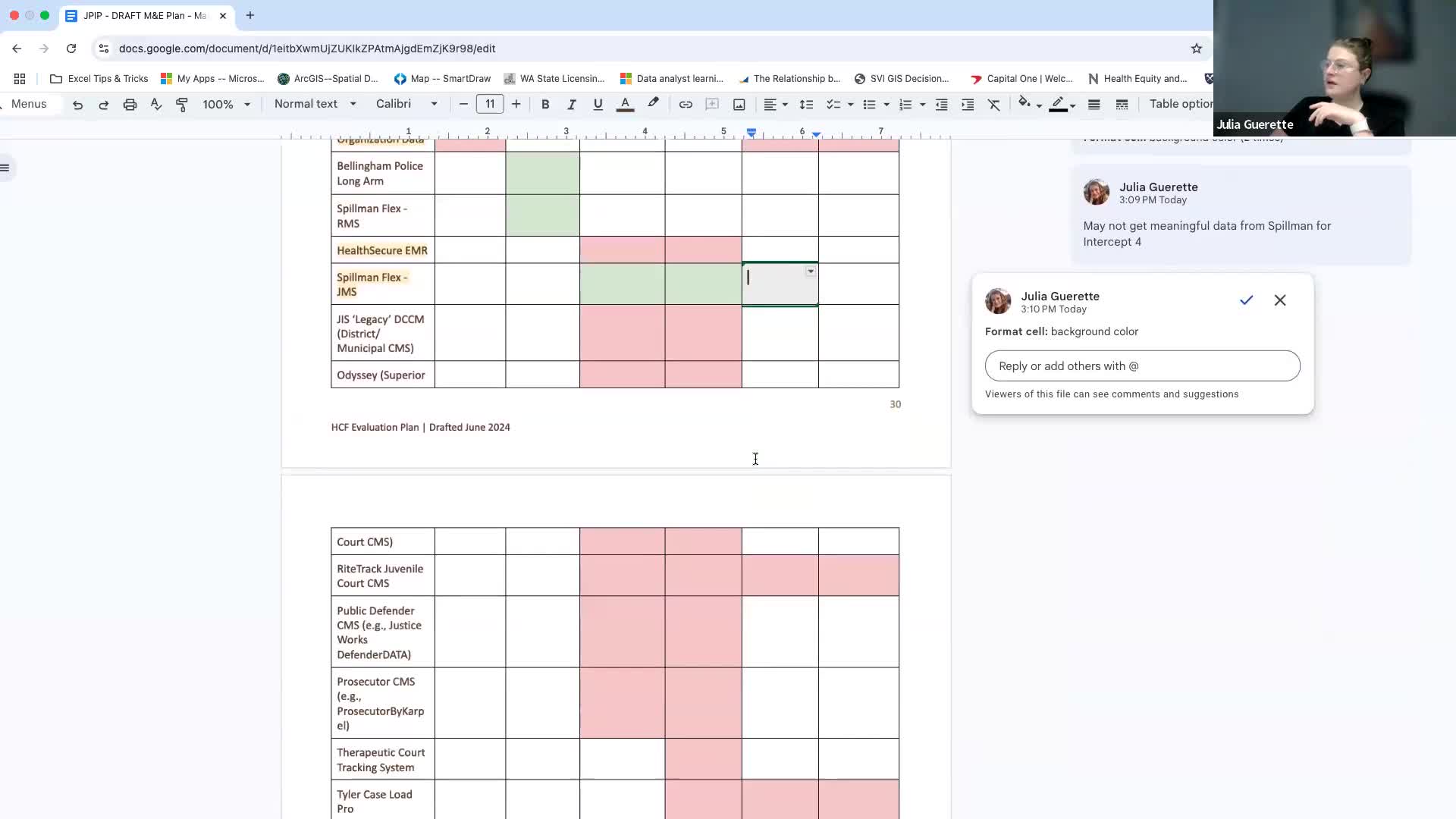Click the Insert image icon
The width and height of the screenshot is (1456, 819).
tap(739, 105)
